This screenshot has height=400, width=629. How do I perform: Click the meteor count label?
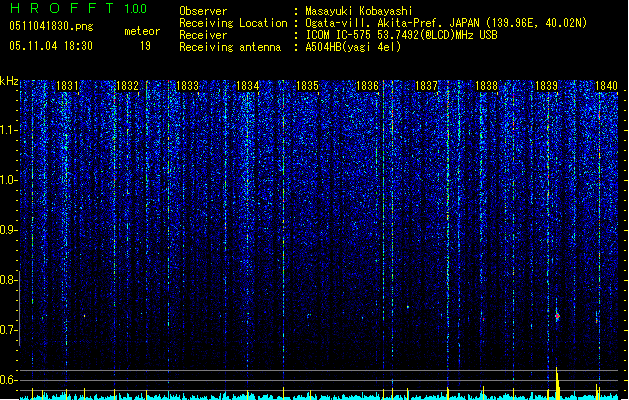142,31
